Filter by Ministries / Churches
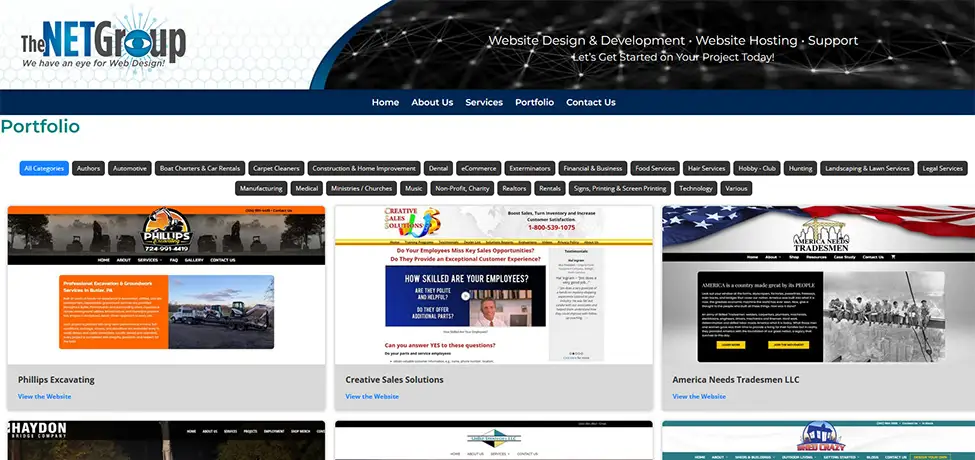Viewport: 975px width, 460px height. 362,188
